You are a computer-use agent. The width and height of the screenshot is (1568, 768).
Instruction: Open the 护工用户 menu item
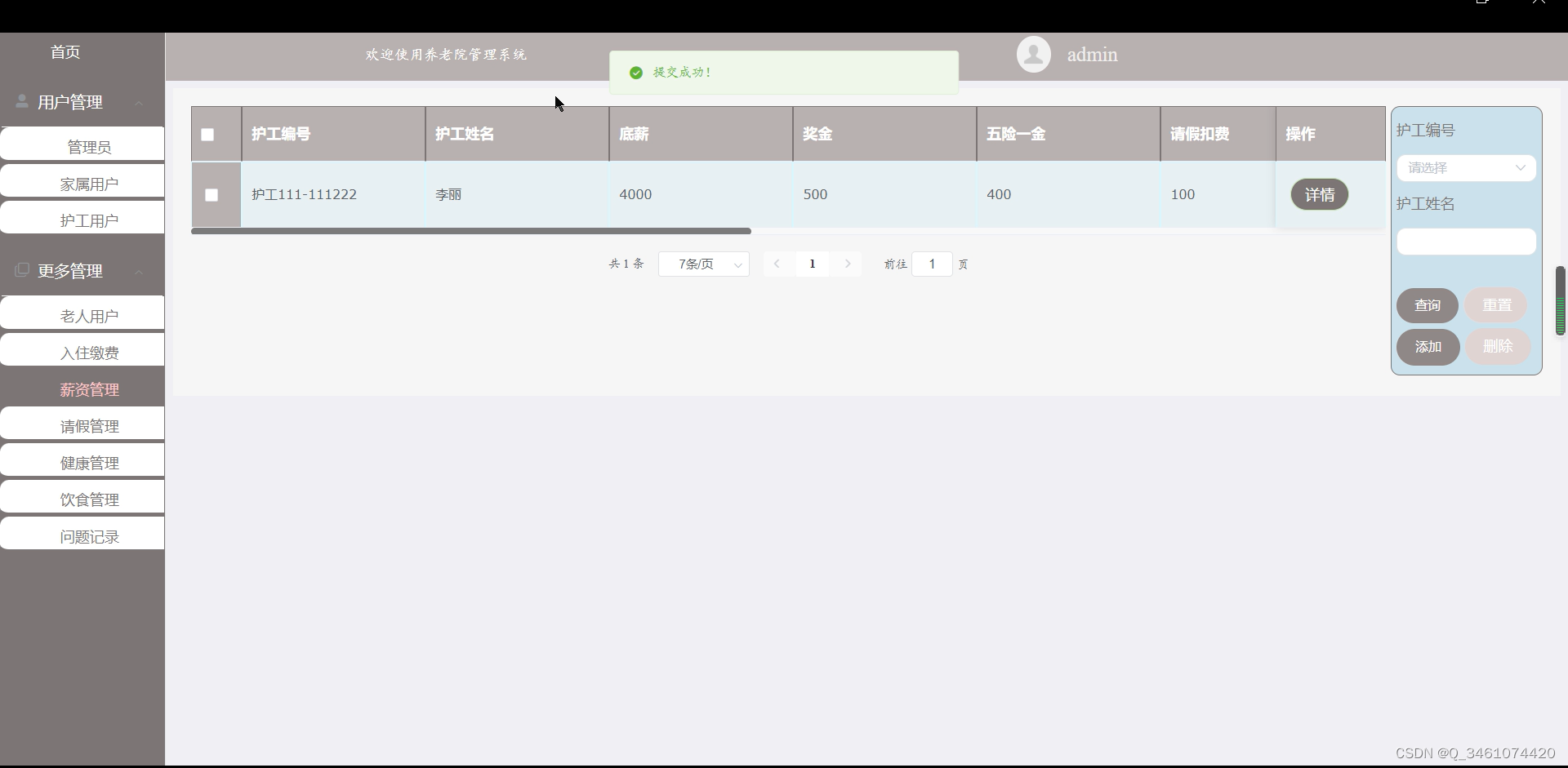pos(82,218)
